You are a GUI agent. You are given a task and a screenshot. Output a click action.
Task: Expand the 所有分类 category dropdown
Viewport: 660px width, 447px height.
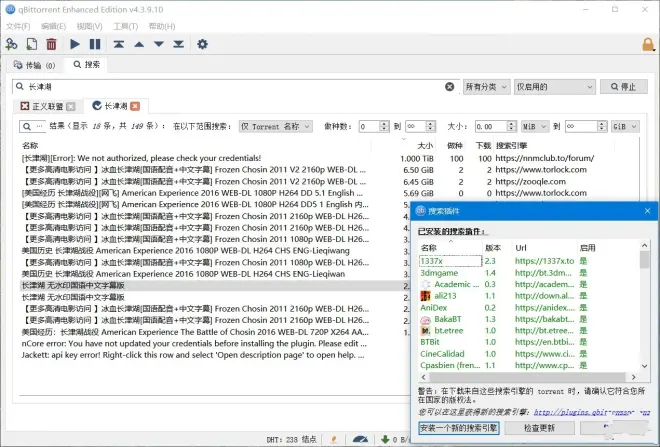click(486, 87)
